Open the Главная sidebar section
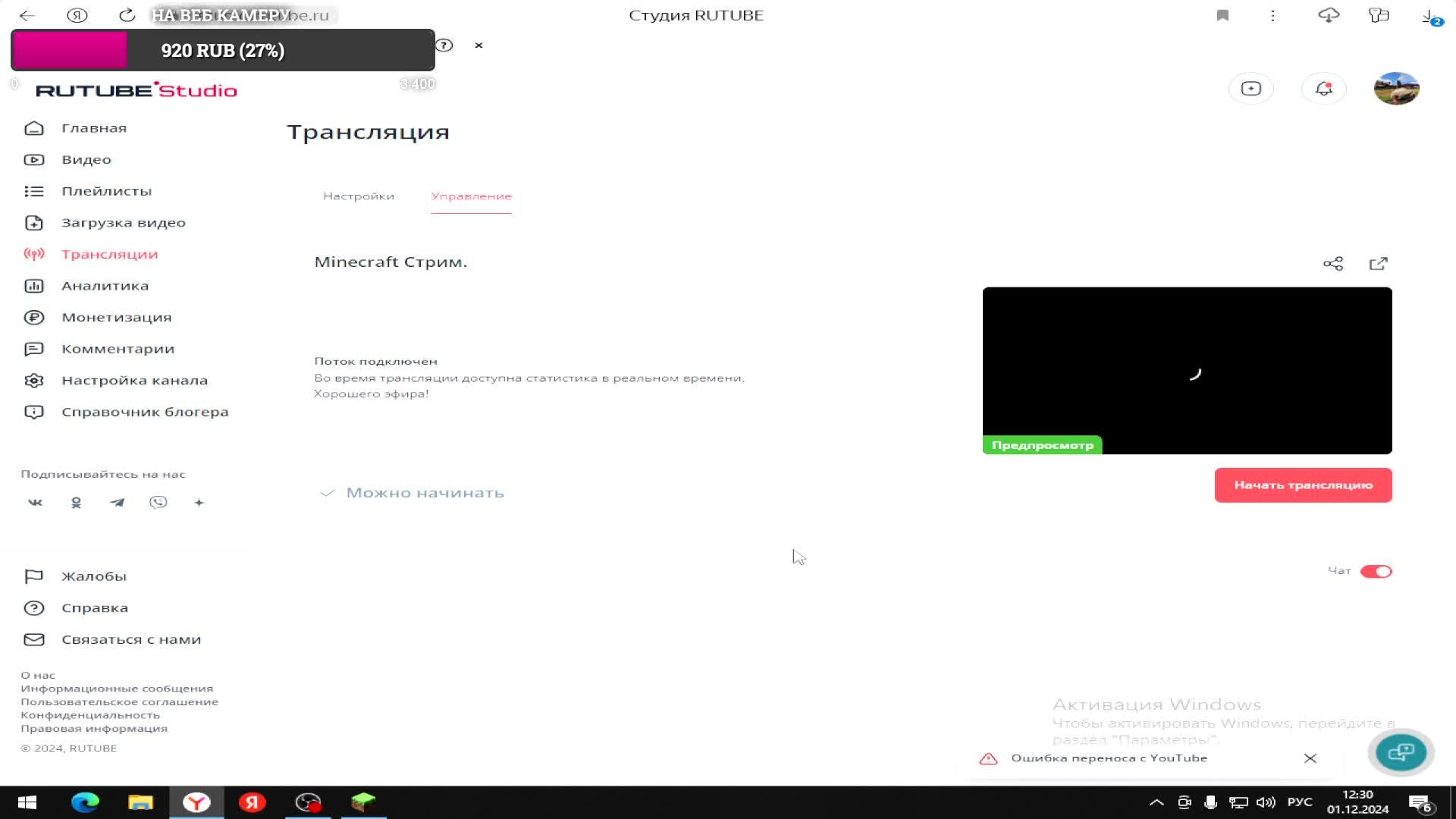 [x=94, y=128]
